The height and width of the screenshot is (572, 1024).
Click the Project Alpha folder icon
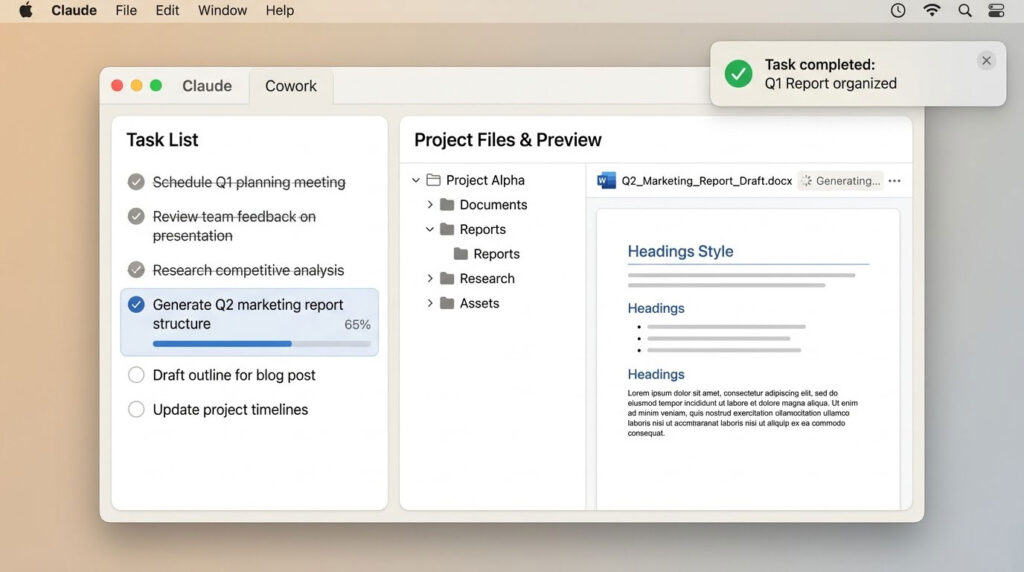[x=433, y=180]
